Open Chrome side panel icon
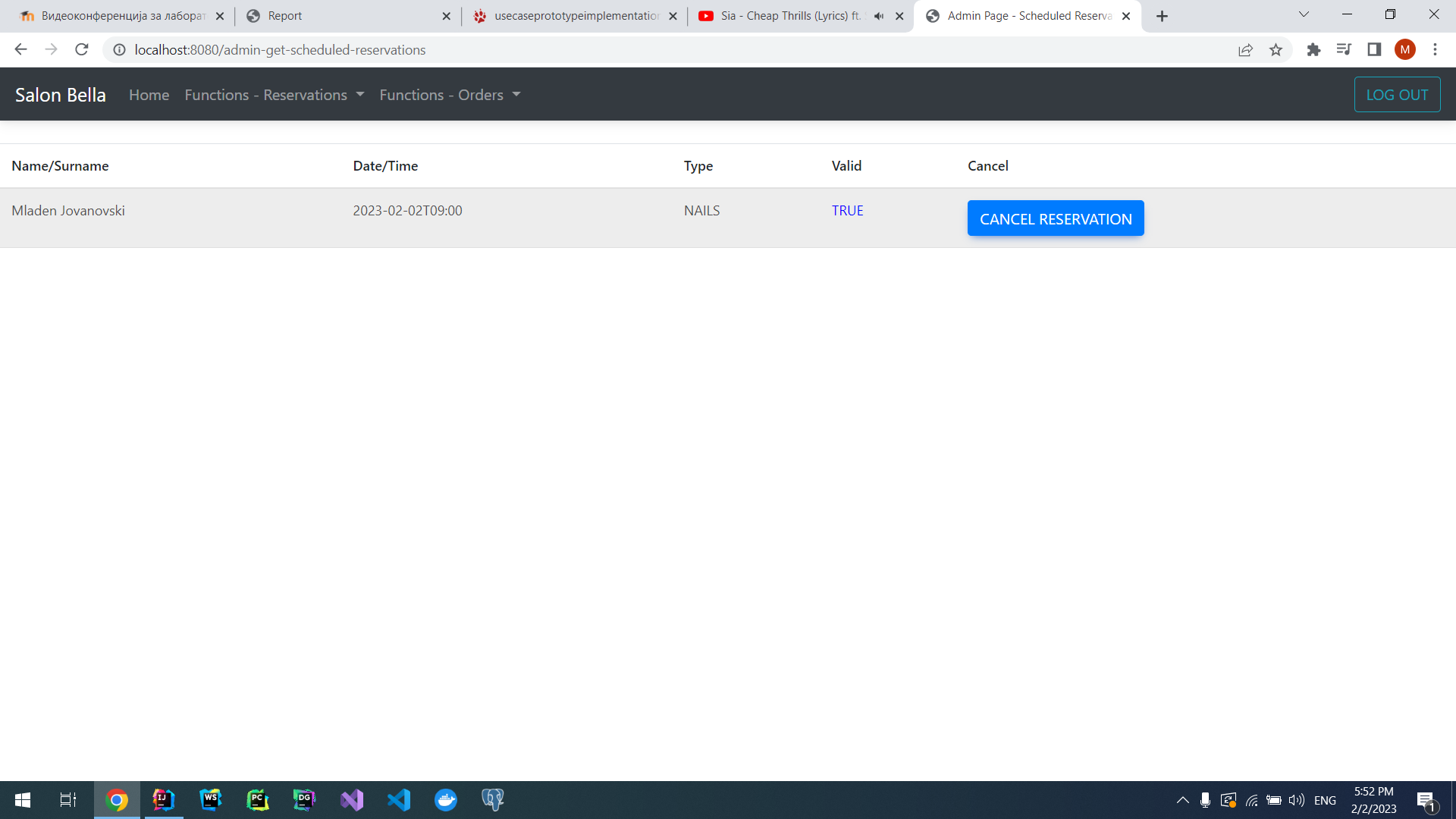The image size is (1456, 819). tap(1374, 50)
